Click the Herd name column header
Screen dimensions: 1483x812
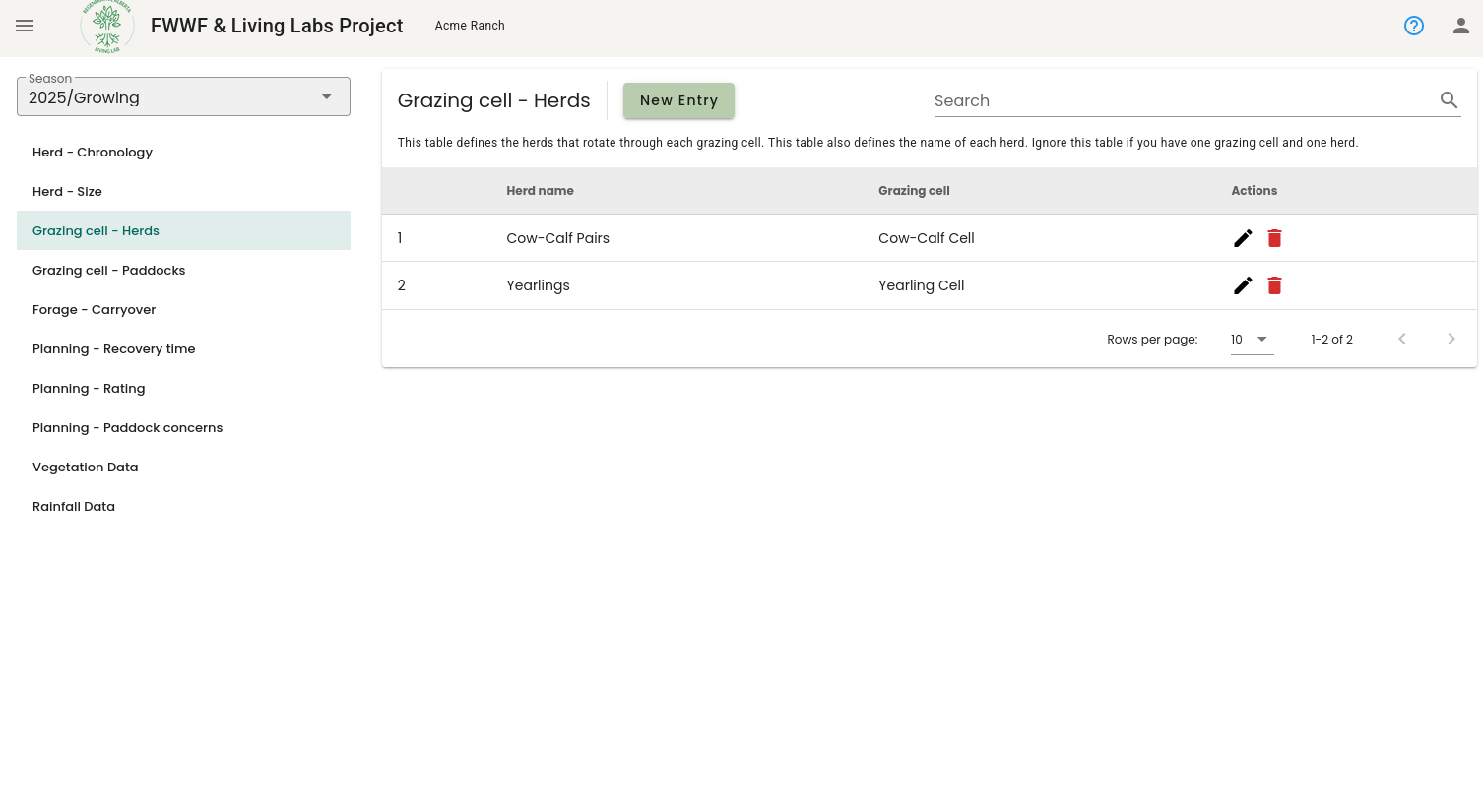tap(540, 191)
